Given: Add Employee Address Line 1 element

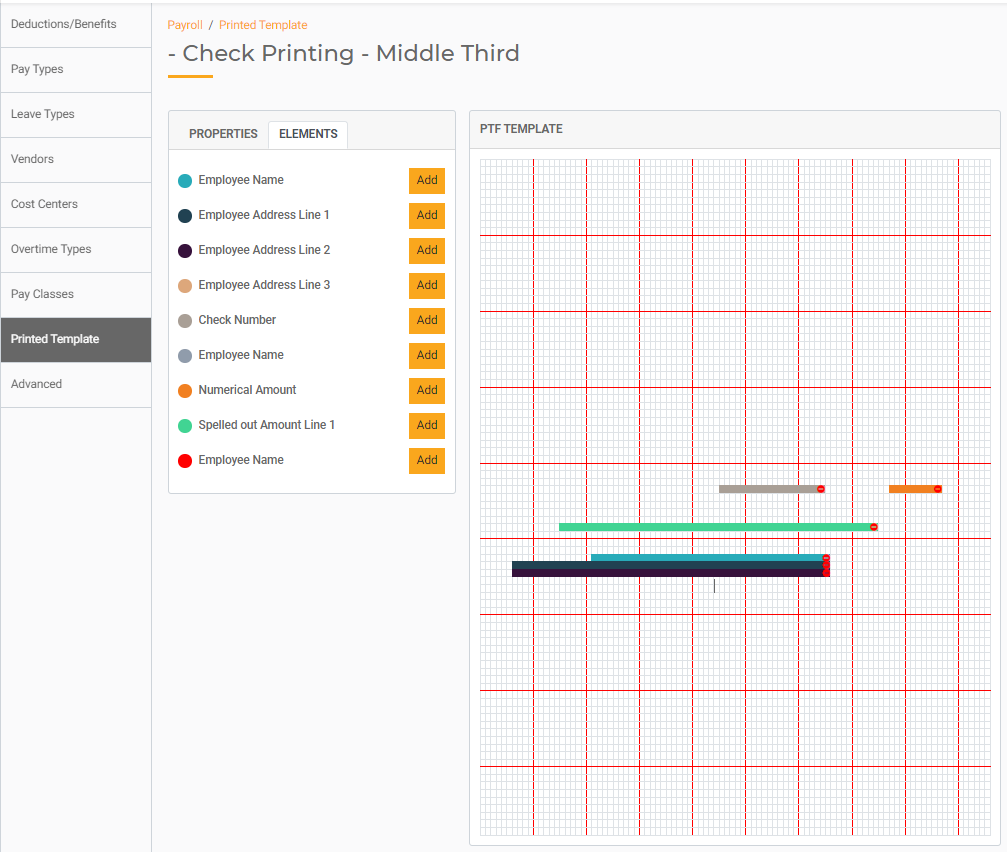Looking at the screenshot, I should pyautogui.click(x=426, y=215).
